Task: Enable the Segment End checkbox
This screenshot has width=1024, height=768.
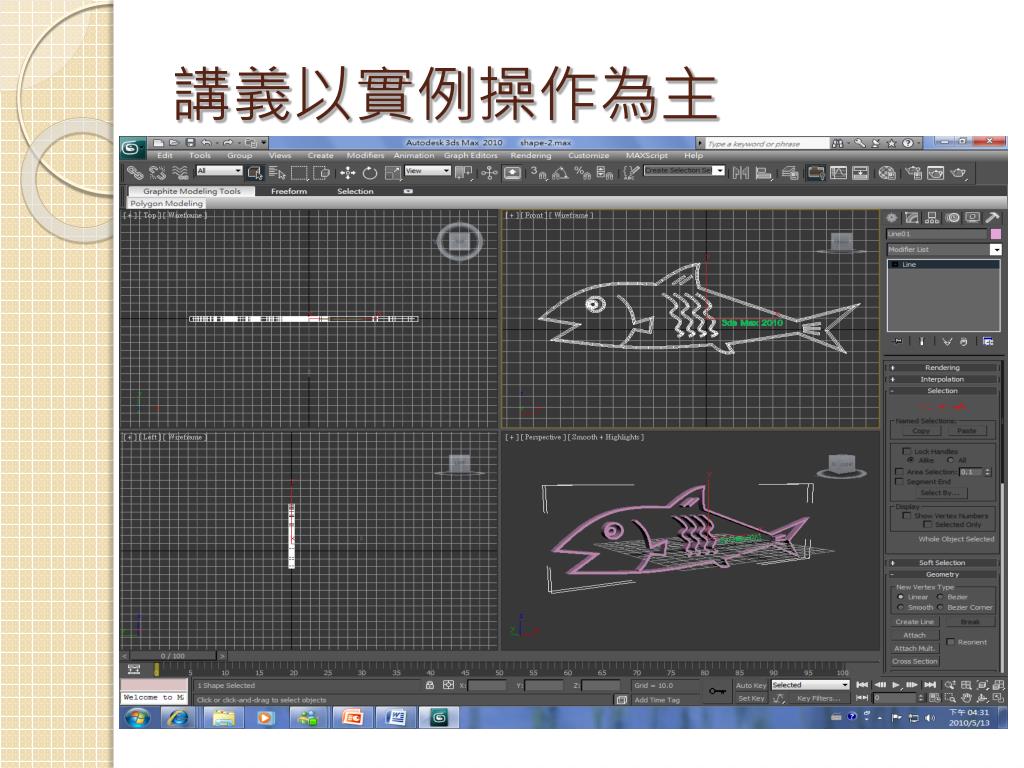Action: coord(899,481)
